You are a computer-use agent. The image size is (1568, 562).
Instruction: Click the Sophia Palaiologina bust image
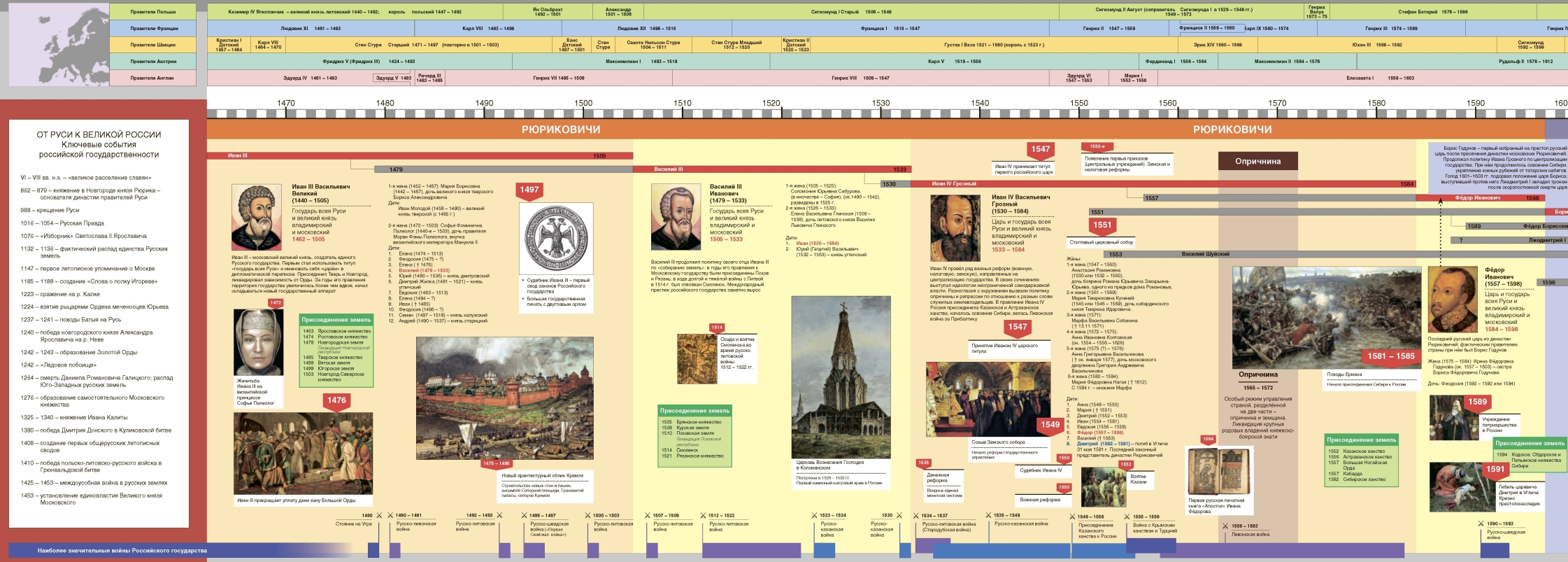click(x=258, y=343)
